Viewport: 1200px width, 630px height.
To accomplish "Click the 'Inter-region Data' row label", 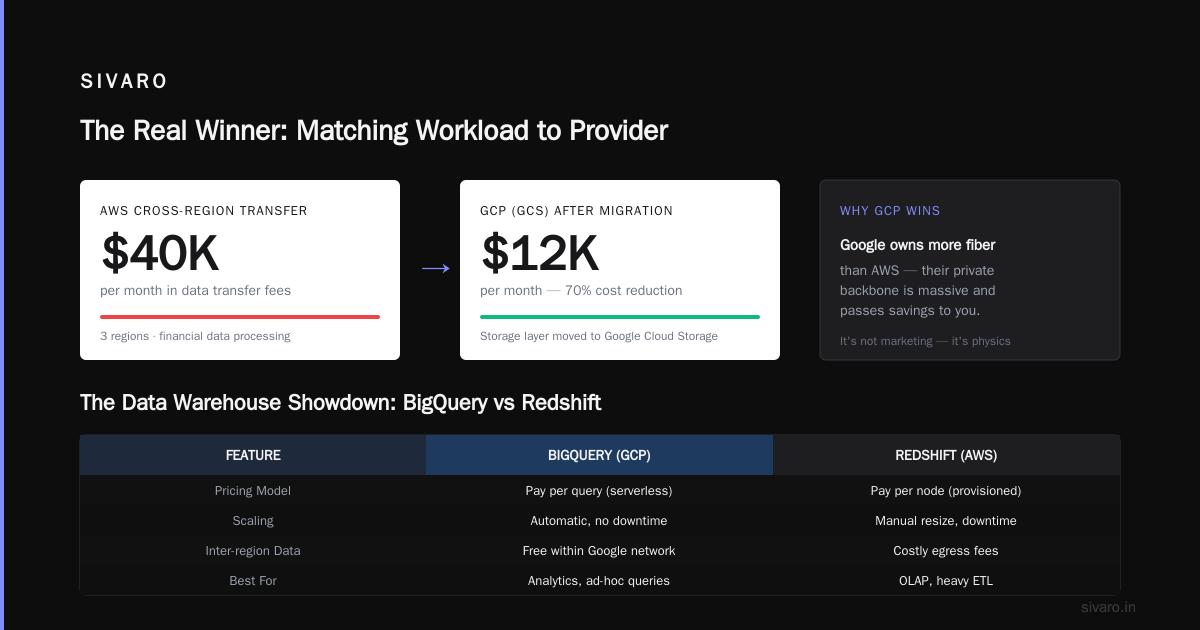I will click(x=253, y=551).
